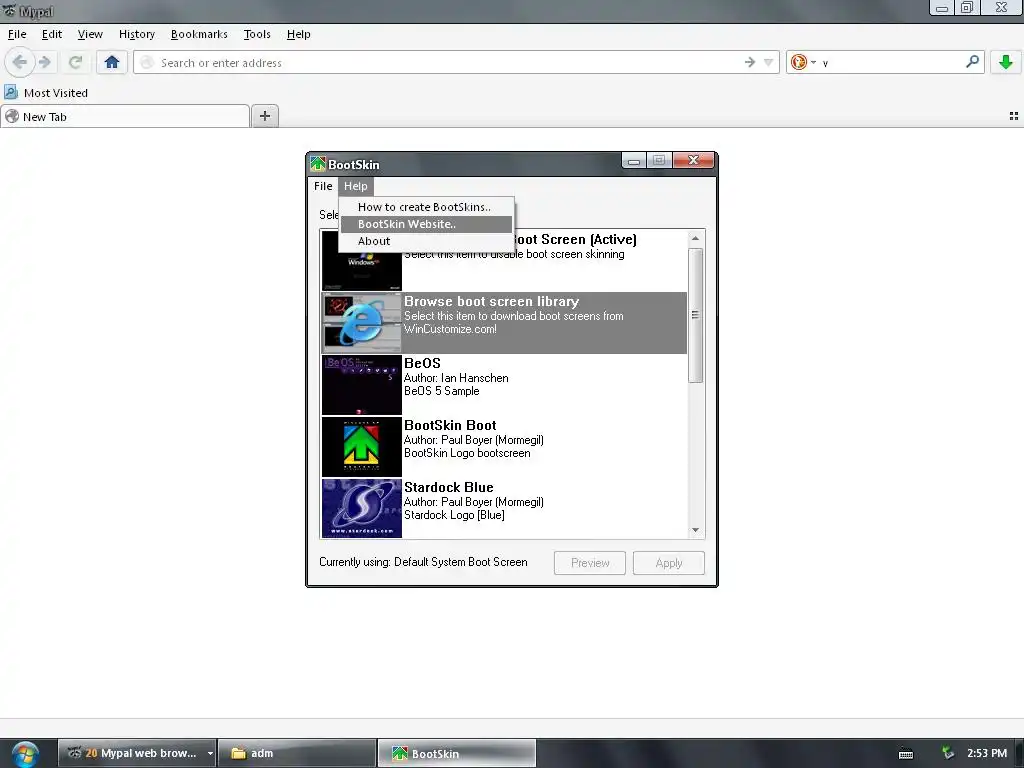This screenshot has height=768, width=1024.
Task: Open the downloads green arrow button
Action: tap(1006, 63)
